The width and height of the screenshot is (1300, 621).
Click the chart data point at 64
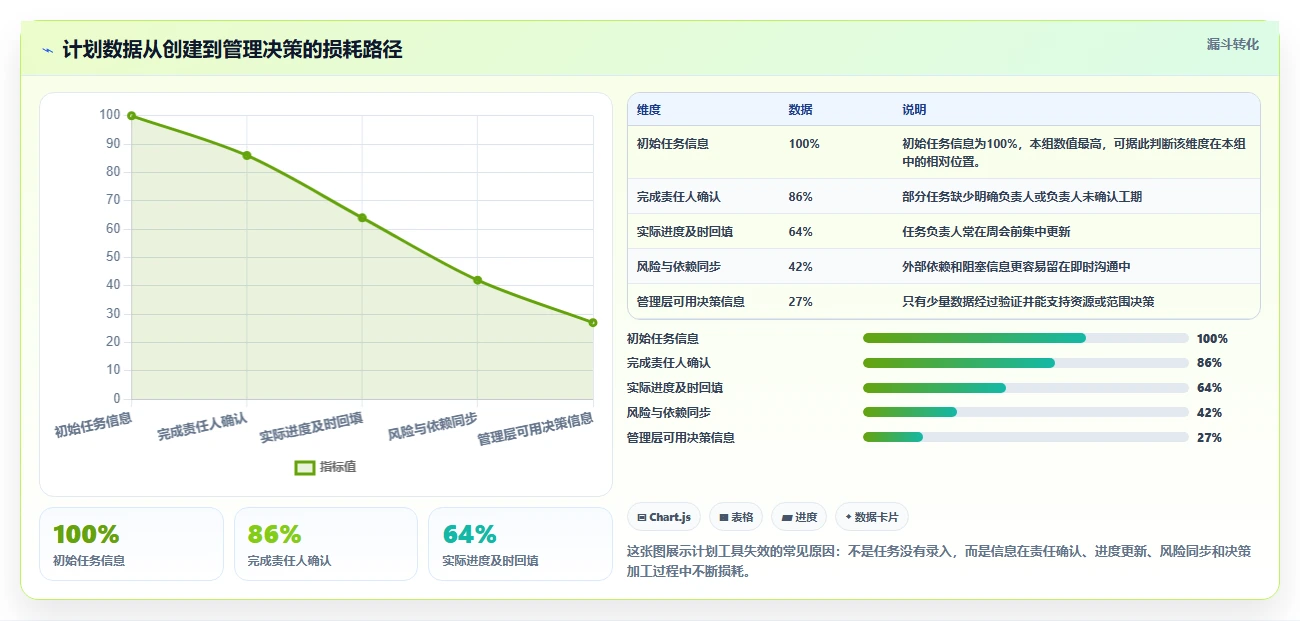point(362,218)
